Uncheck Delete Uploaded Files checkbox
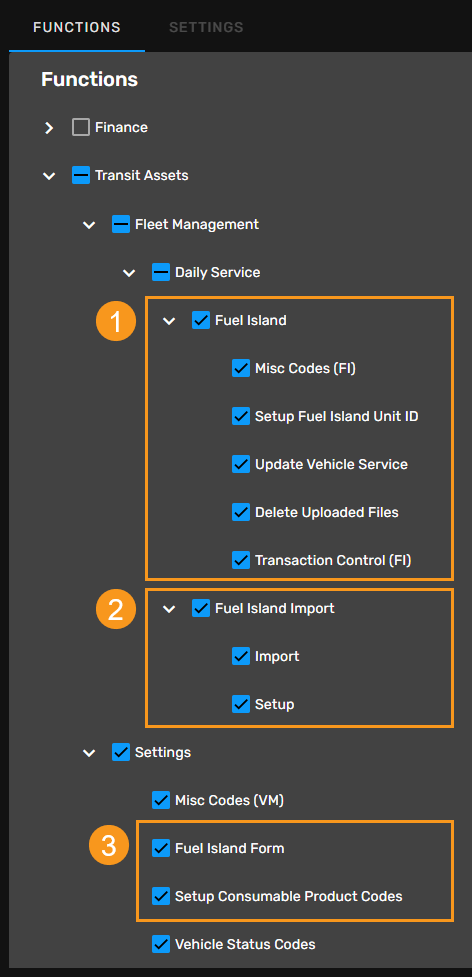This screenshot has width=472, height=977. pos(240,512)
